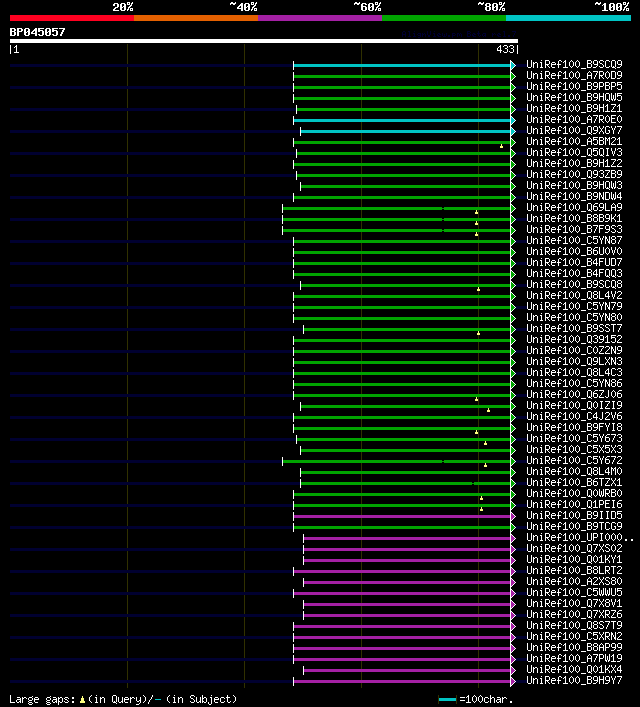
Task: Click the UniRef100_B9SCQ9 hit label
Action: coord(574,64)
